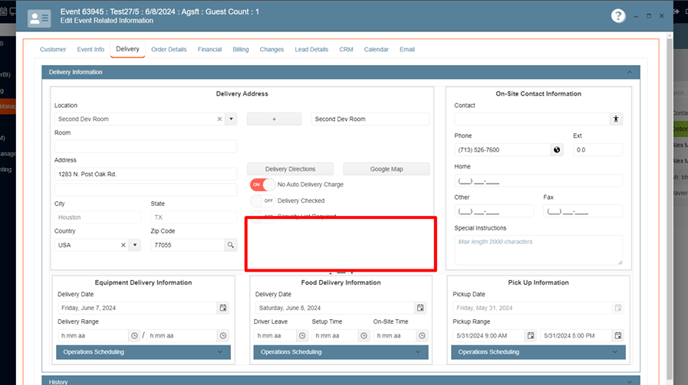Open On-Site Time clock icon

click(x=422, y=335)
